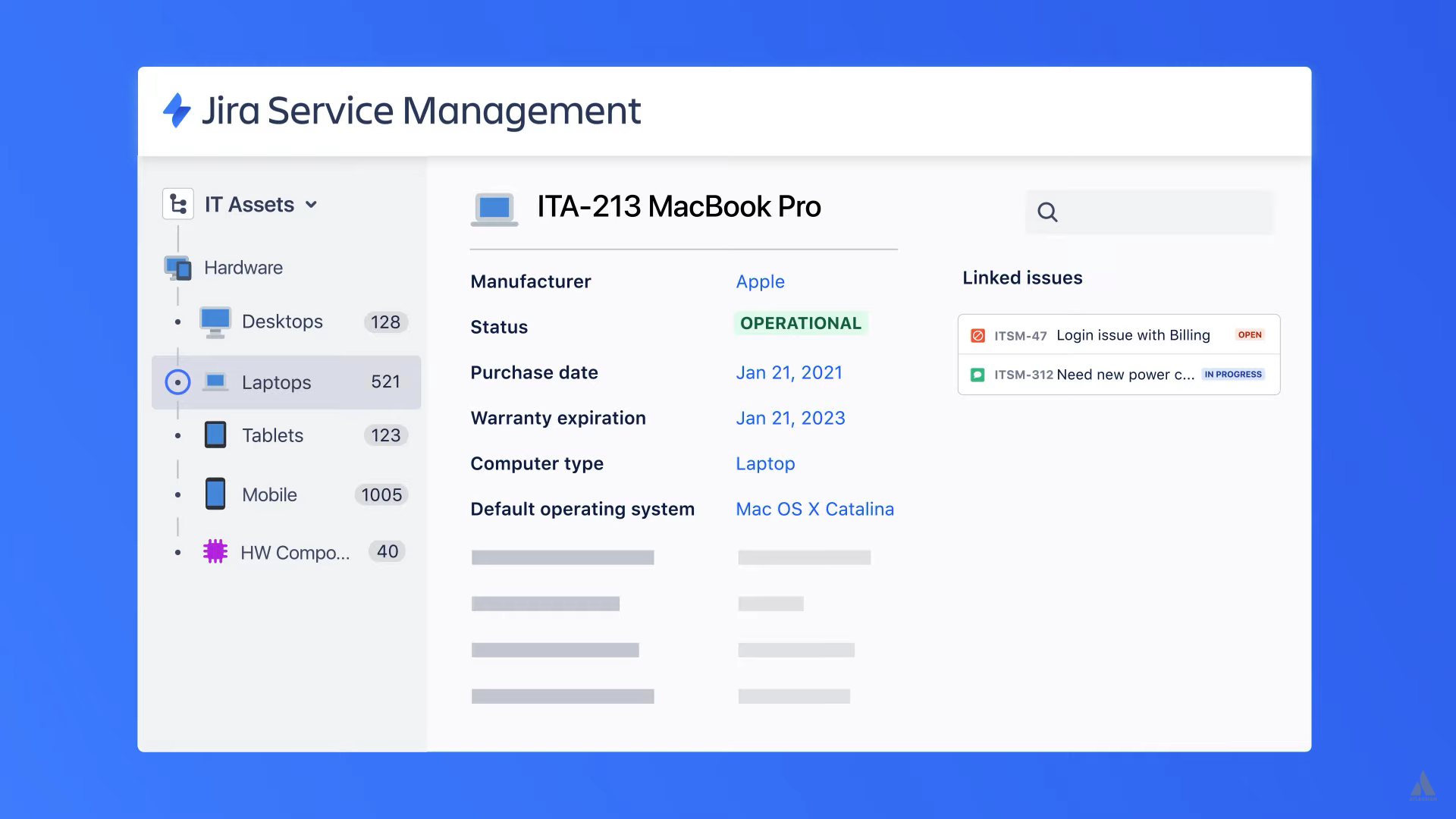This screenshot has height=819, width=1456.
Task: Click the OPERATIONAL status badge
Action: (801, 323)
